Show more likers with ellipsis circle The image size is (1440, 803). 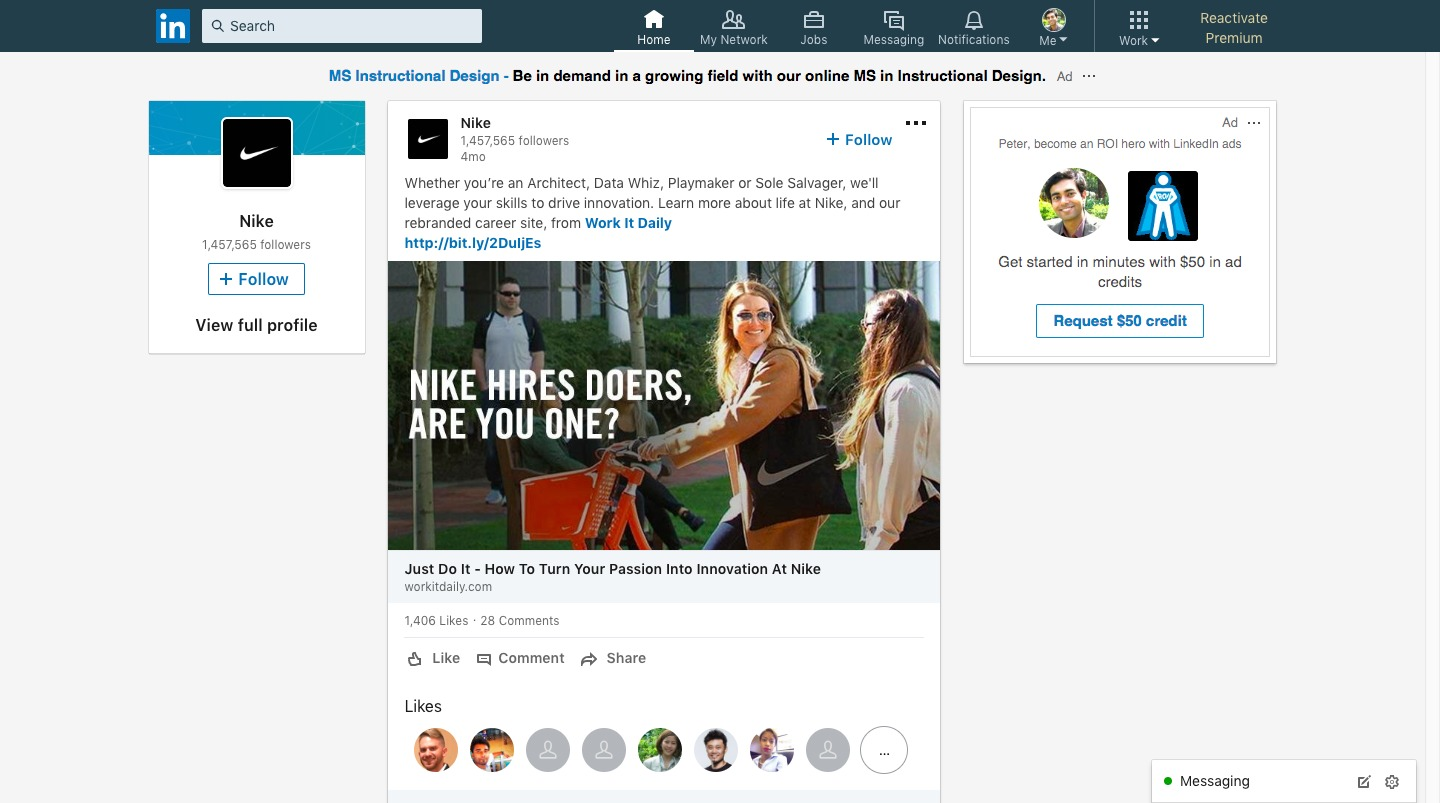[x=884, y=750]
